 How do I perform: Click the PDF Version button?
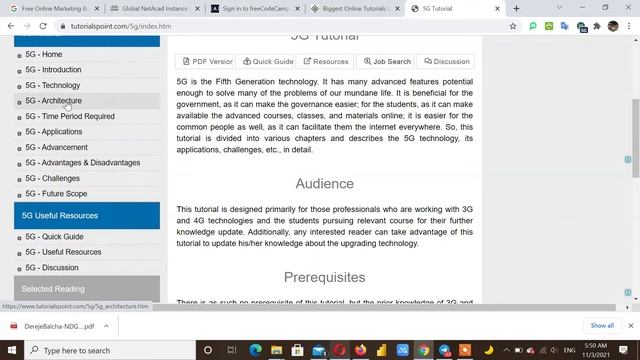point(204,62)
